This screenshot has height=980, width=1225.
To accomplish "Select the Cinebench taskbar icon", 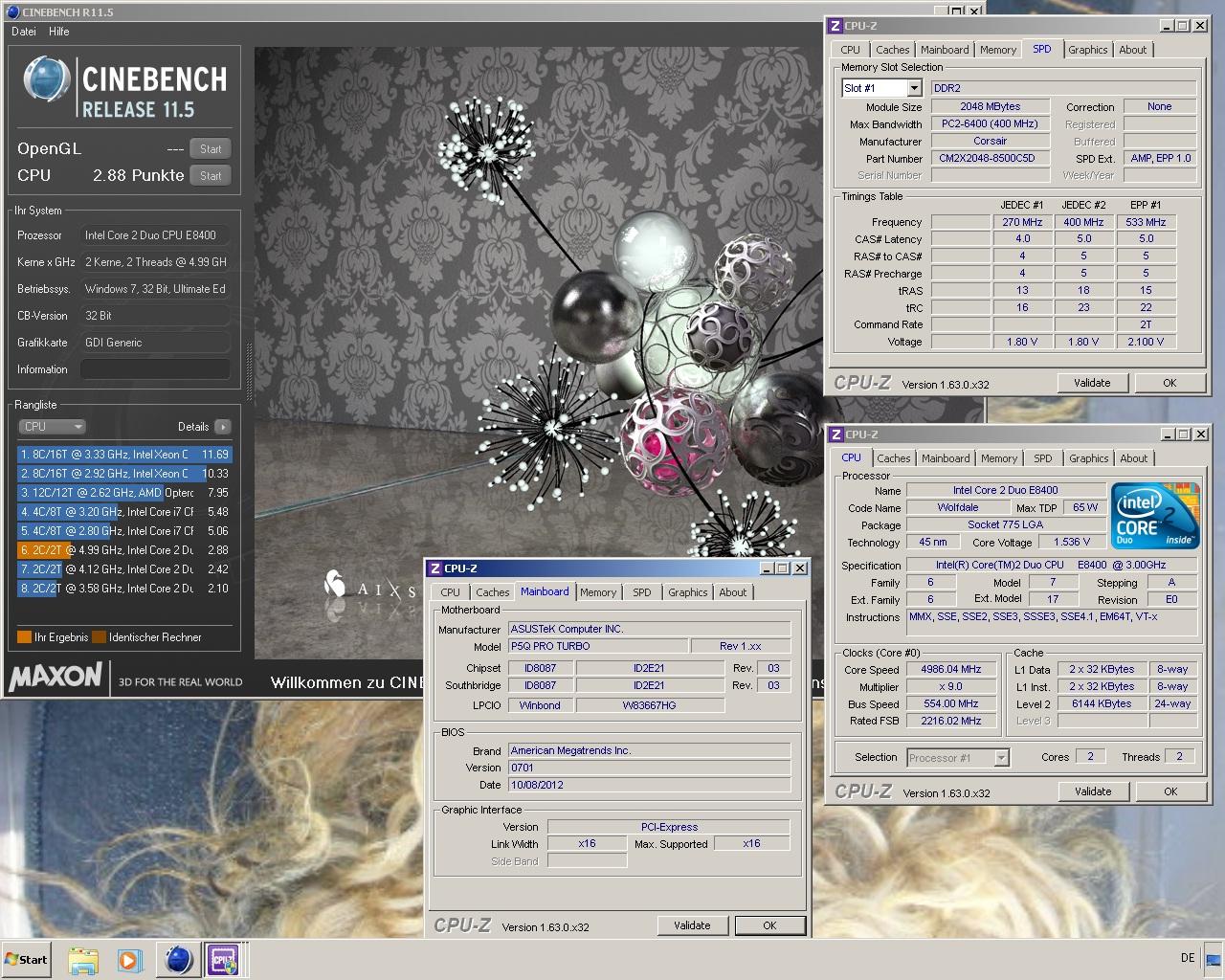I will [178, 960].
